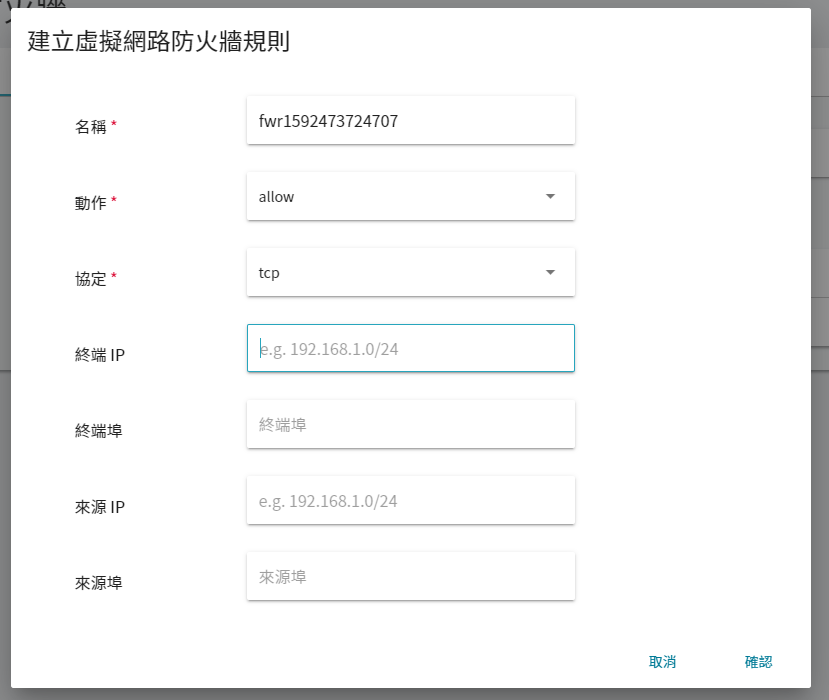Click the 終端埠 label

point(98,431)
